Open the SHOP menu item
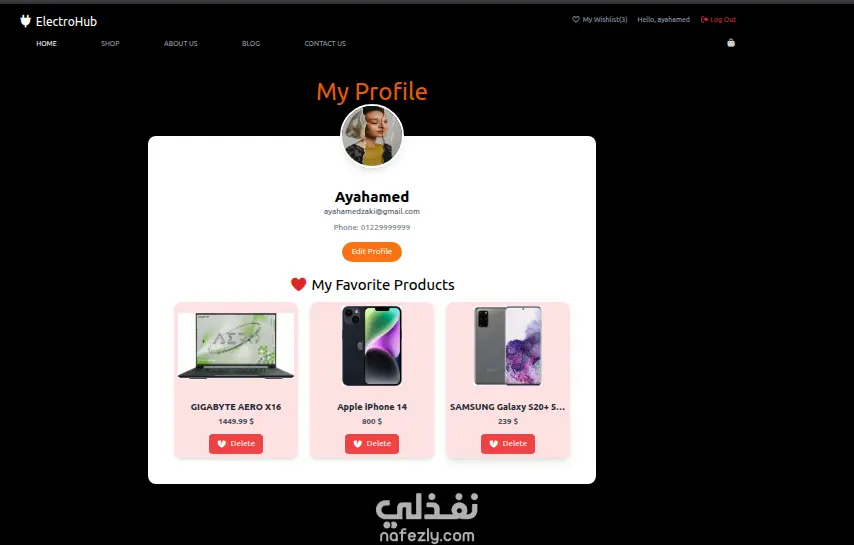The width and height of the screenshot is (854, 545). click(x=110, y=44)
